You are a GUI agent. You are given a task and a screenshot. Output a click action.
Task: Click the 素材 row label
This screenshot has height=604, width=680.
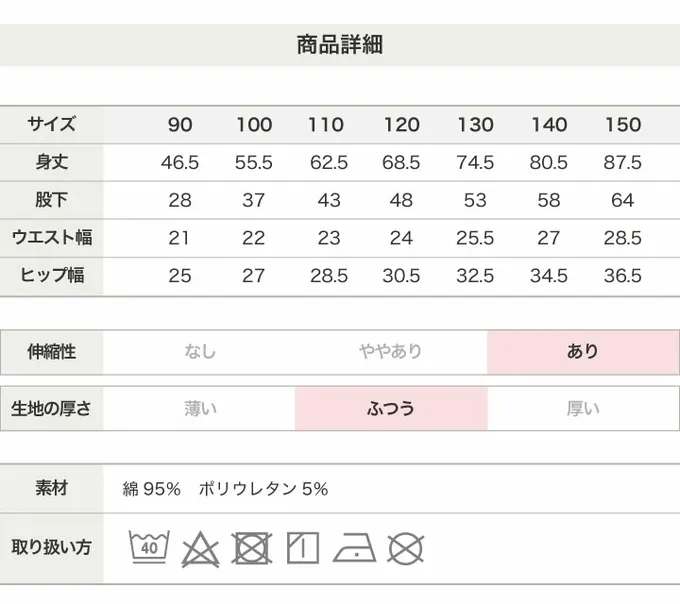click(x=51, y=489)
